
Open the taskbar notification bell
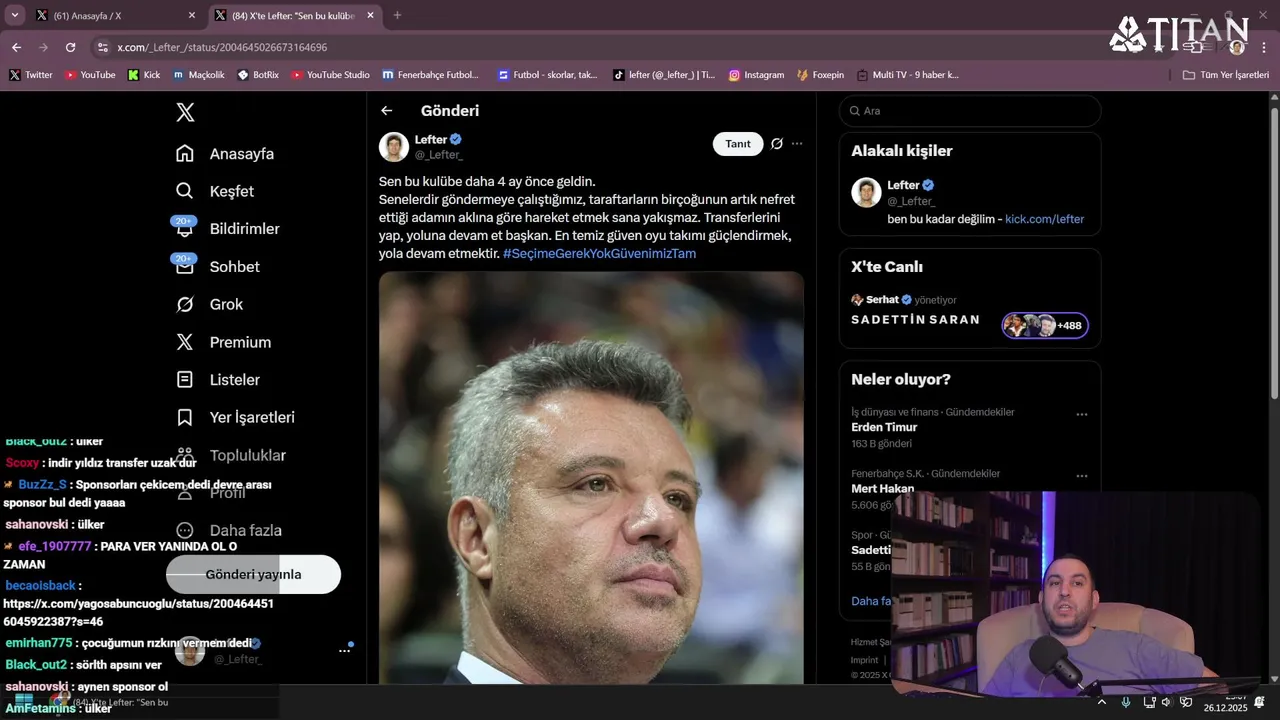1260,702
